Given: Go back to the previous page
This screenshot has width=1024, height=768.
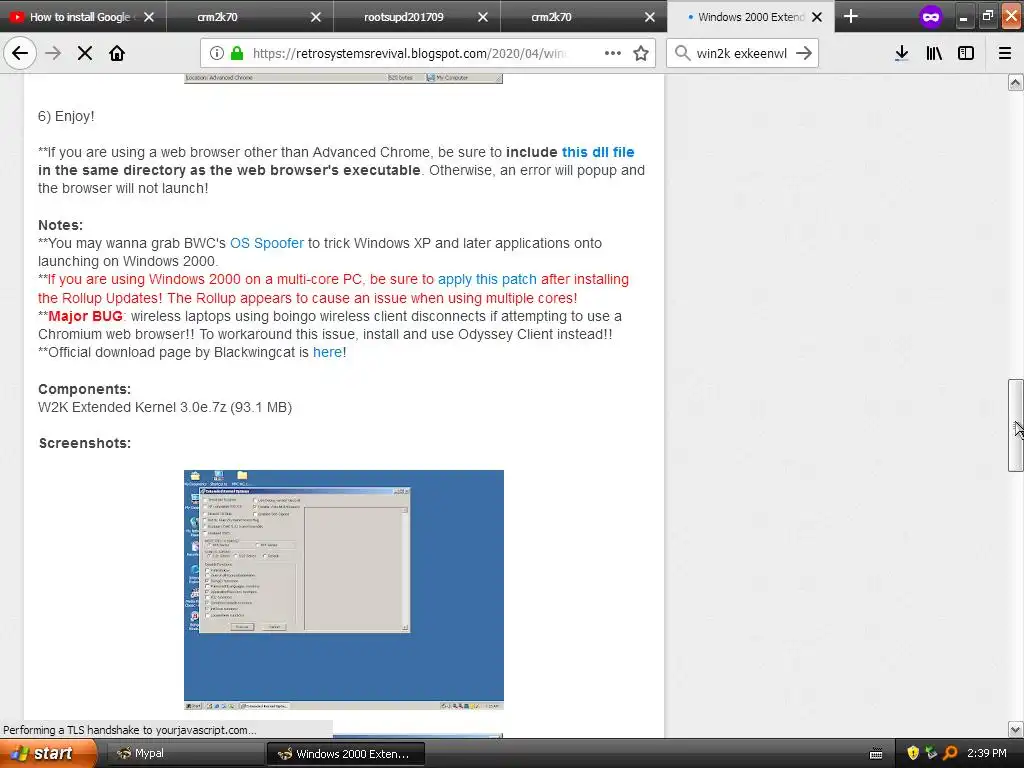Looking at the screenshot, I should pyautogui.click(x=20, y=53).
